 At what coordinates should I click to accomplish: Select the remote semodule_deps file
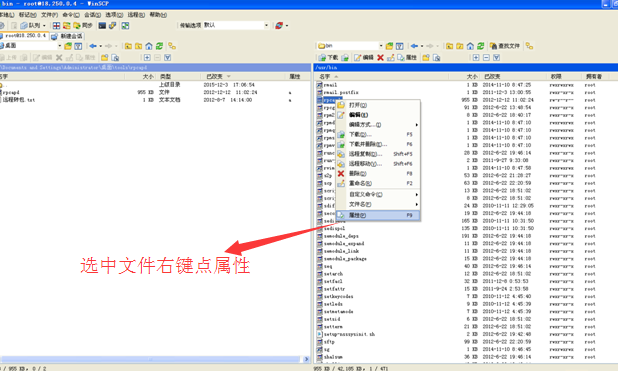coord(341,236)
